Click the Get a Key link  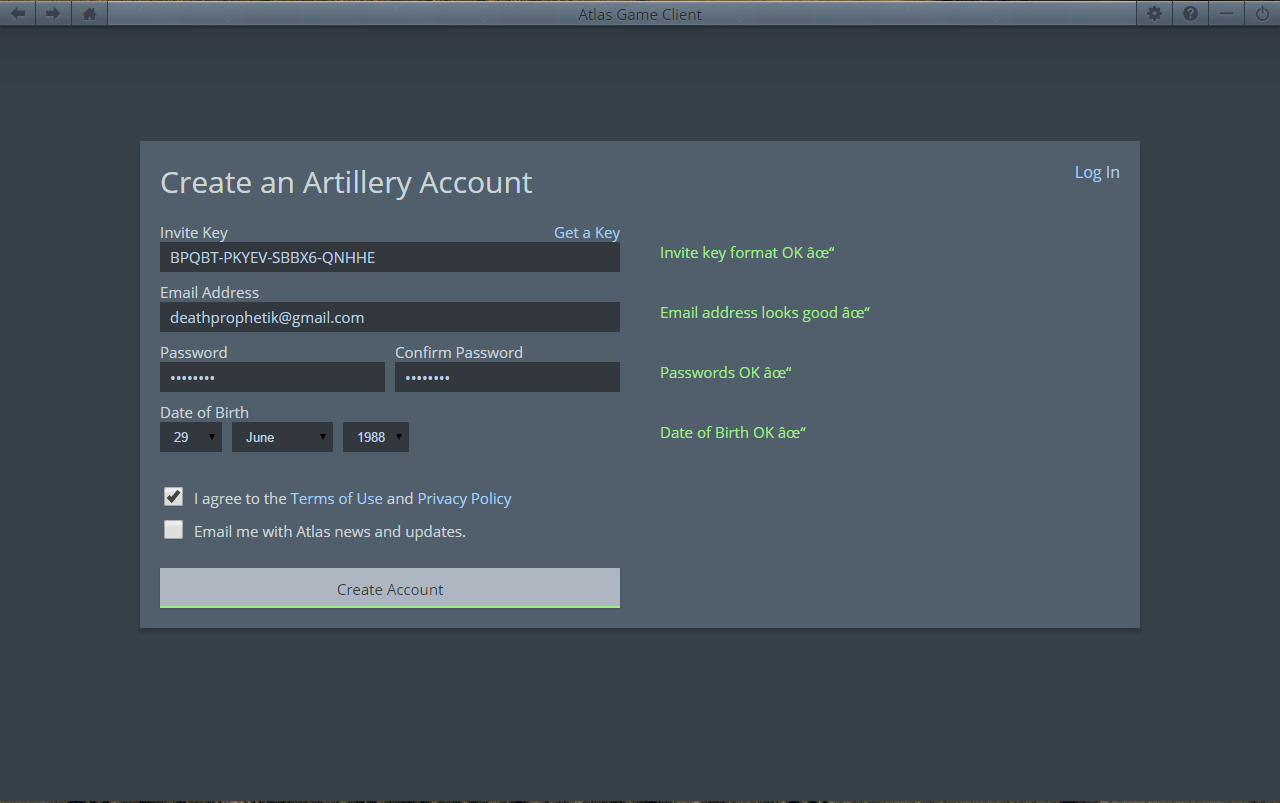(x=587, y=232)
